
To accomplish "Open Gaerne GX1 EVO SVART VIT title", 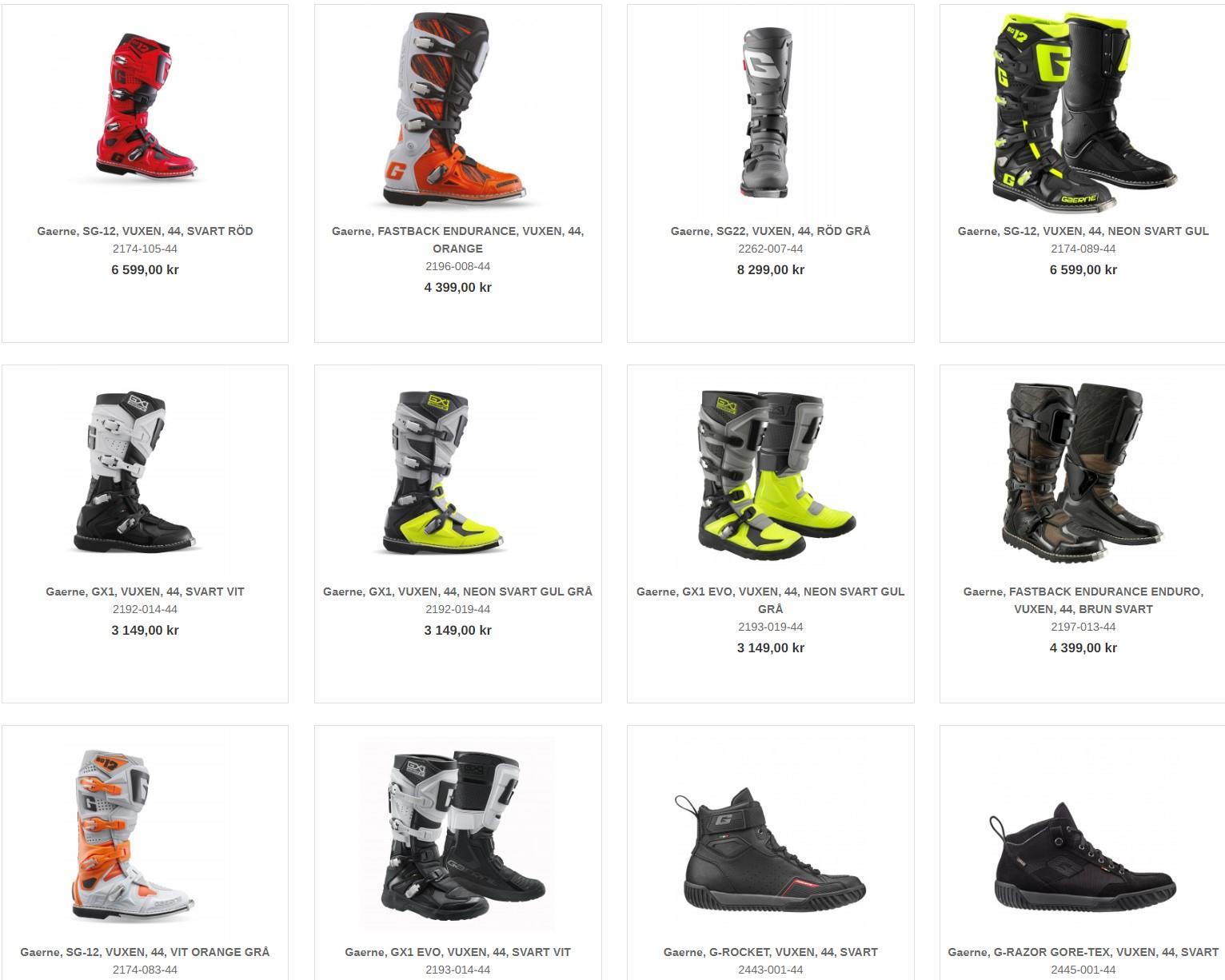I will click(458, 952).
